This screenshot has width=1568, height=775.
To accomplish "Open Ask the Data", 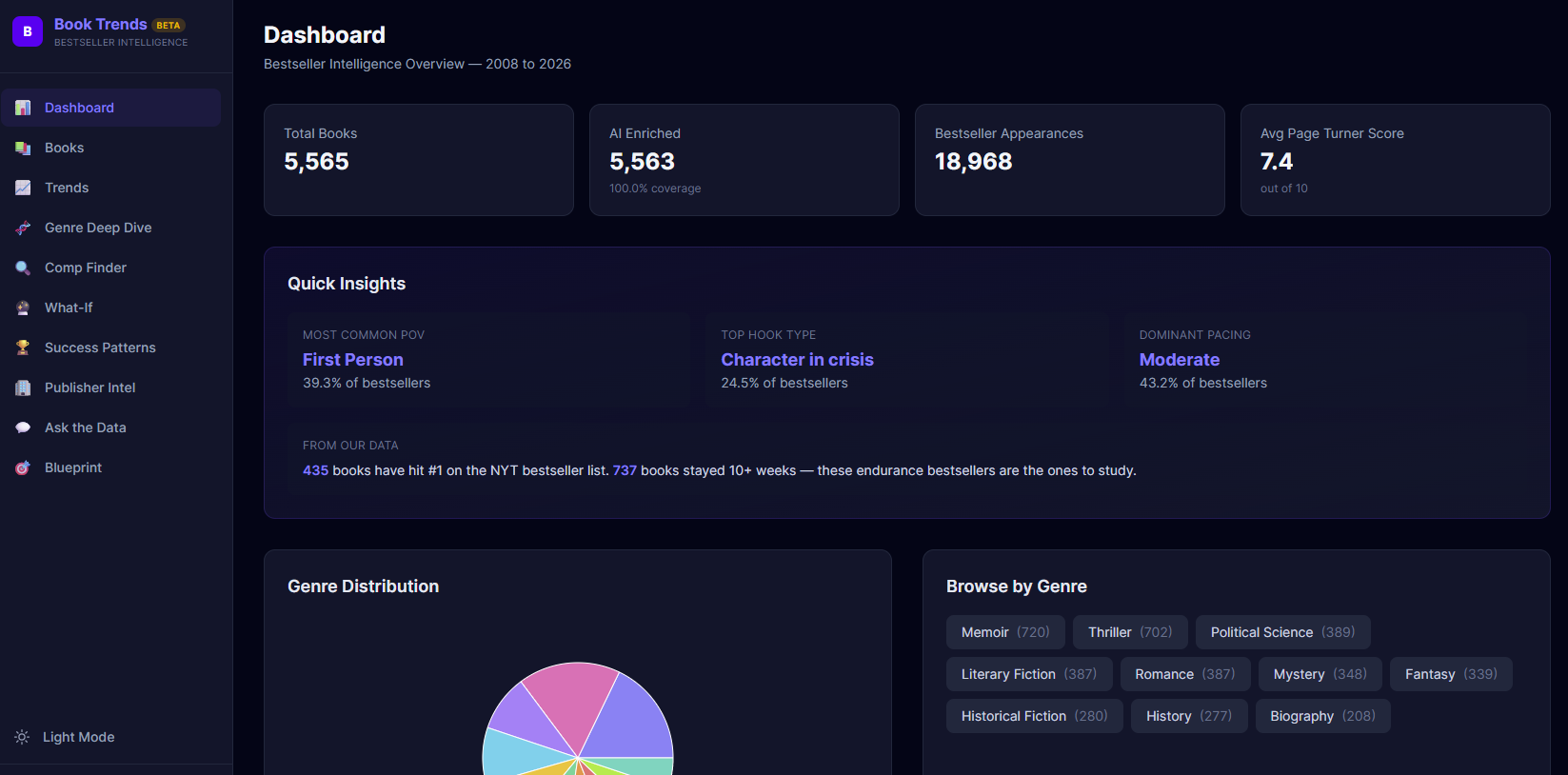I will [111, 427].
